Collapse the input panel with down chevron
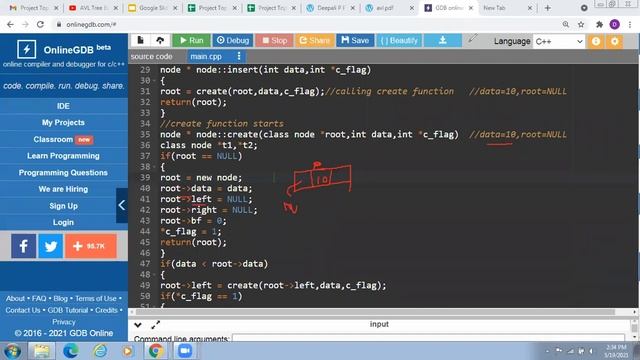This screenshot has height=360, width=640. coord(138,325)
